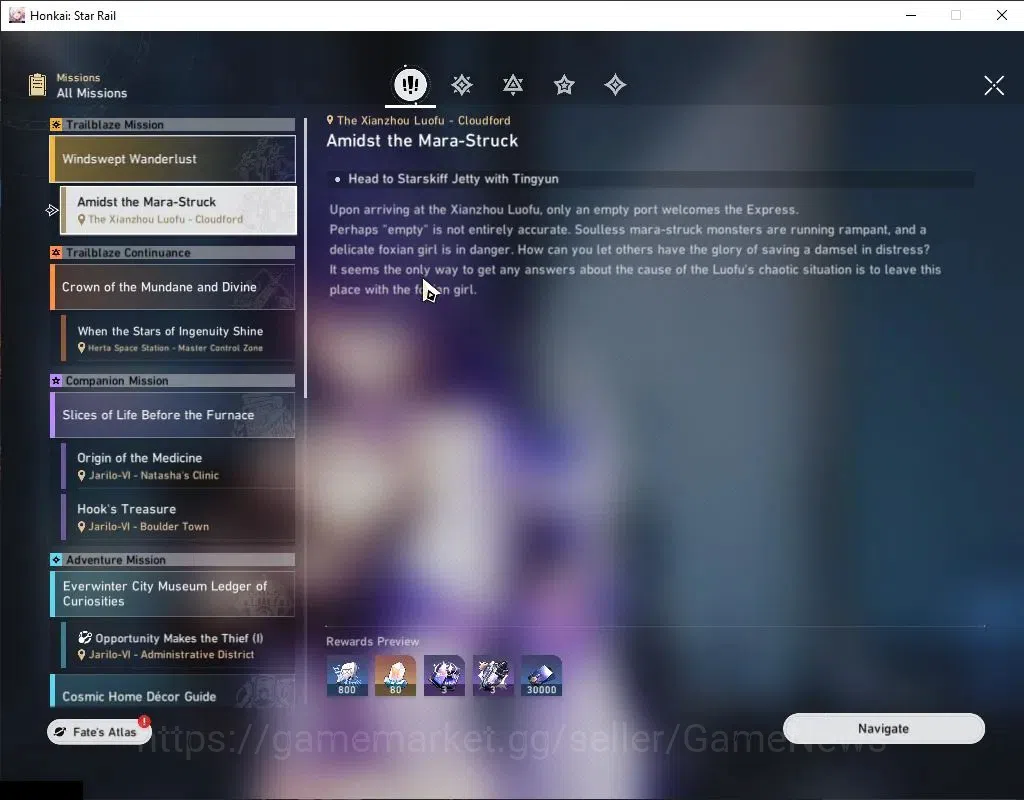Collapse Slices of Life Before the Furnace

(x=172, y=415)
